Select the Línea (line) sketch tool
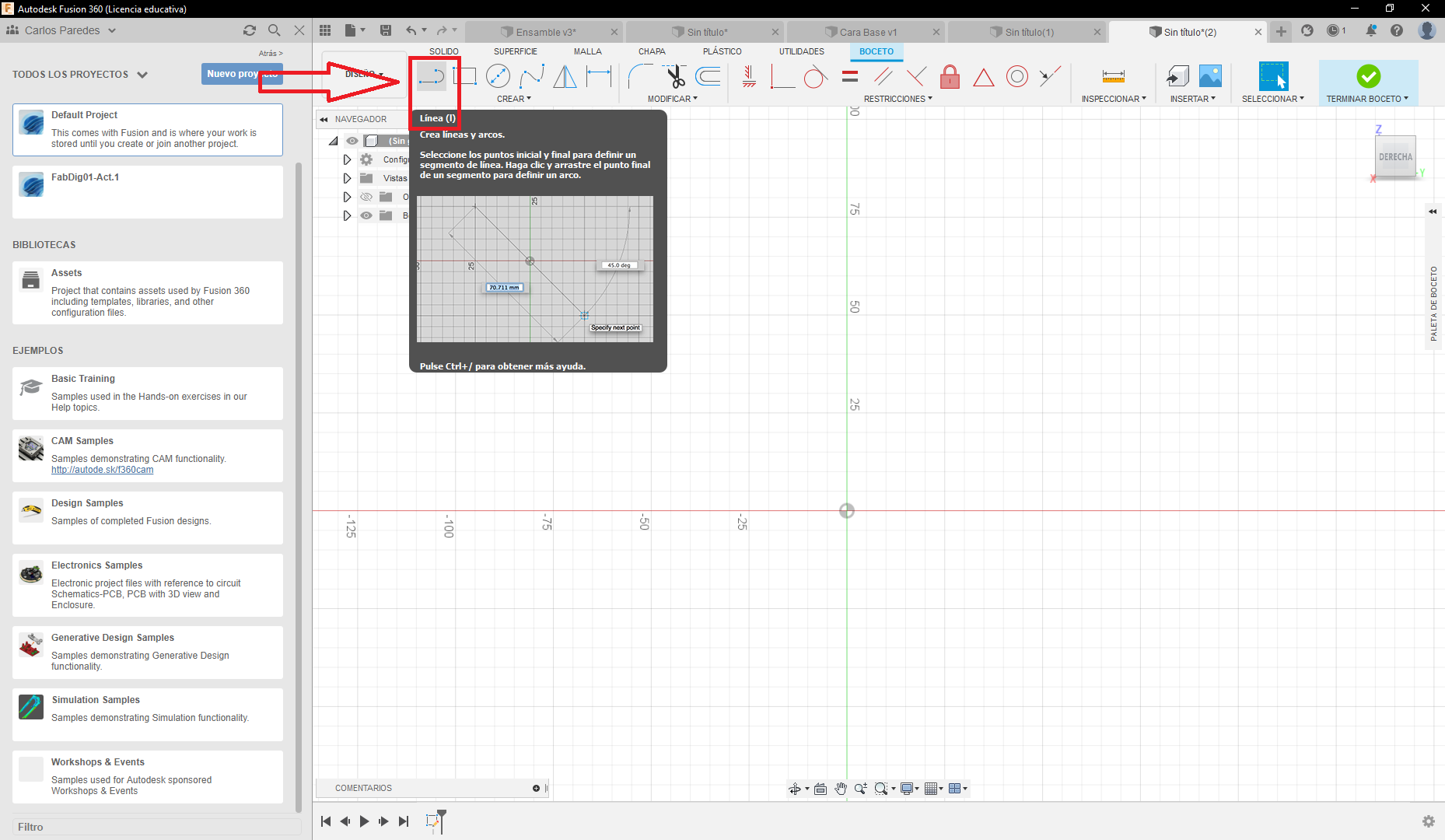The height and width of the screenshot is (840, 1445). 431,76
